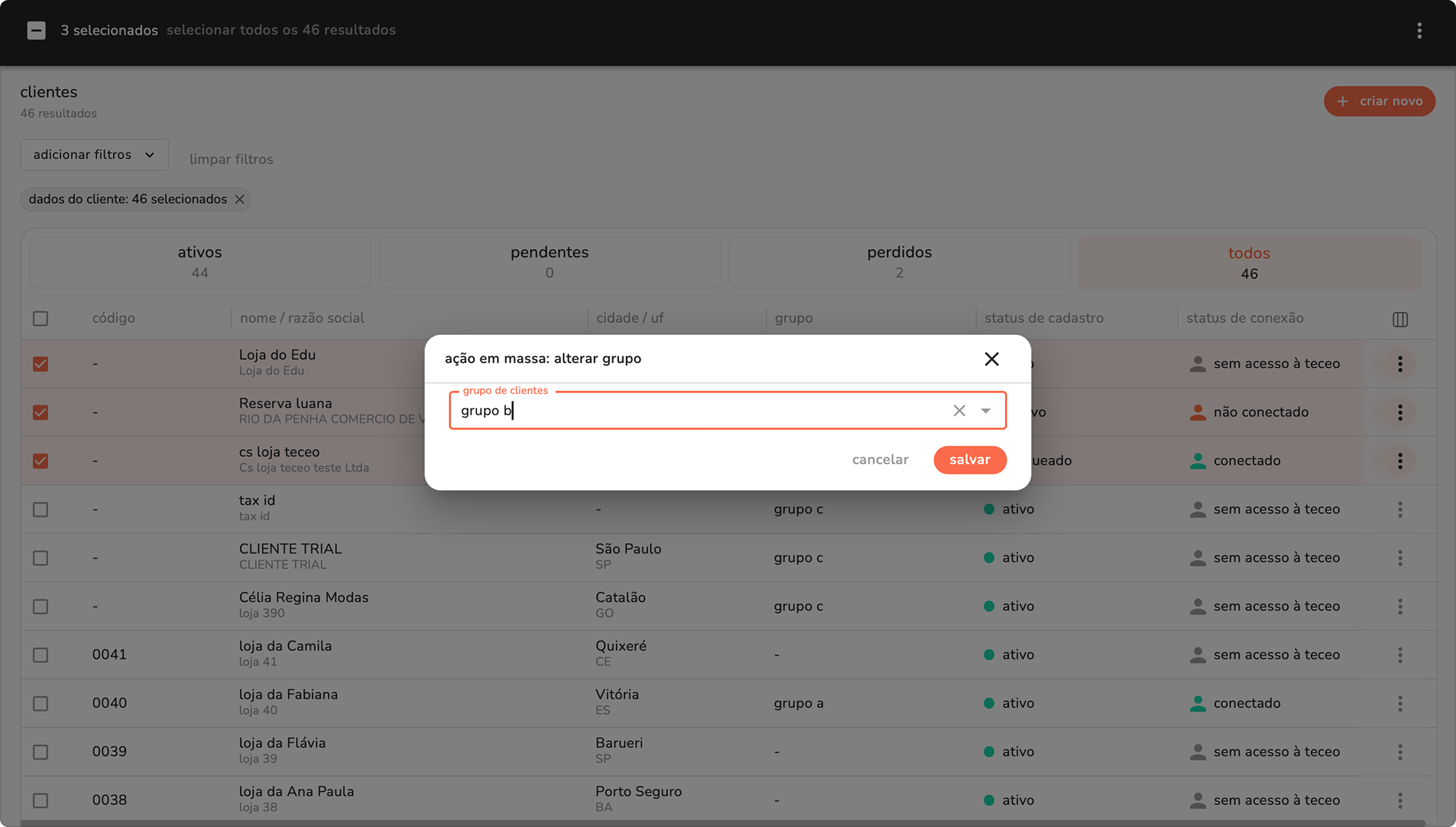The image size is (1456, 827).
Task: Switch to the perdidos tab
Action: (899, 262)
